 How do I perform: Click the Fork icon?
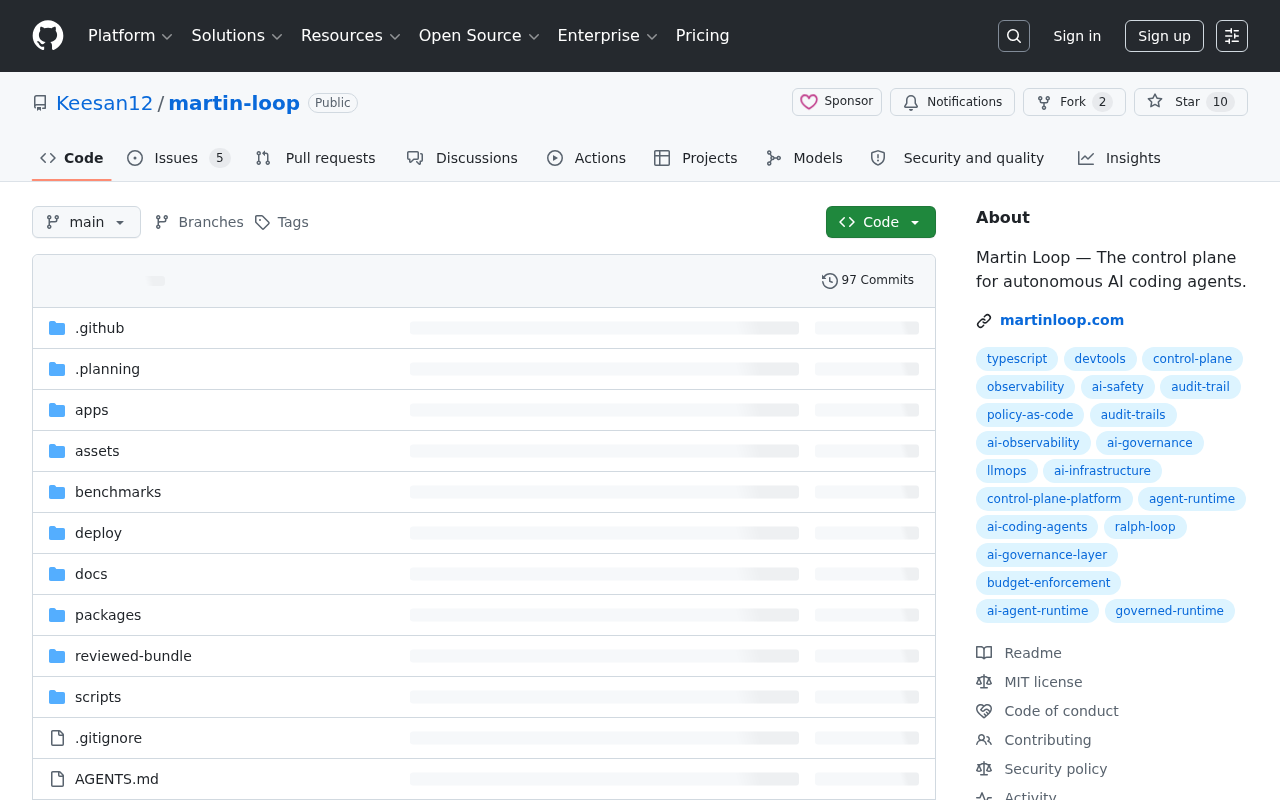pos(1044,102)
